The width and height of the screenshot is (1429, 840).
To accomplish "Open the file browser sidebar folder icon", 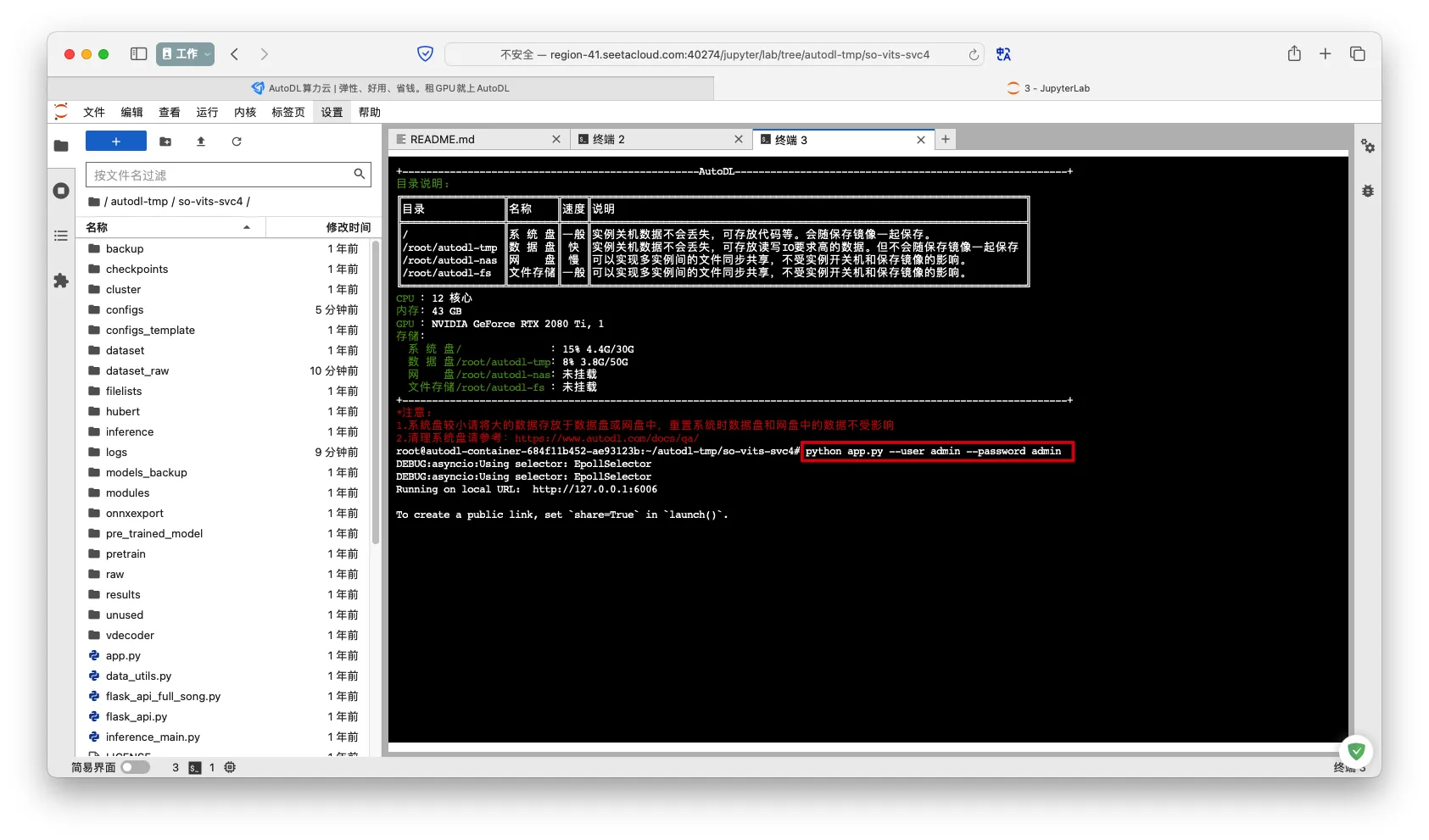I will [x=61, y=146].
